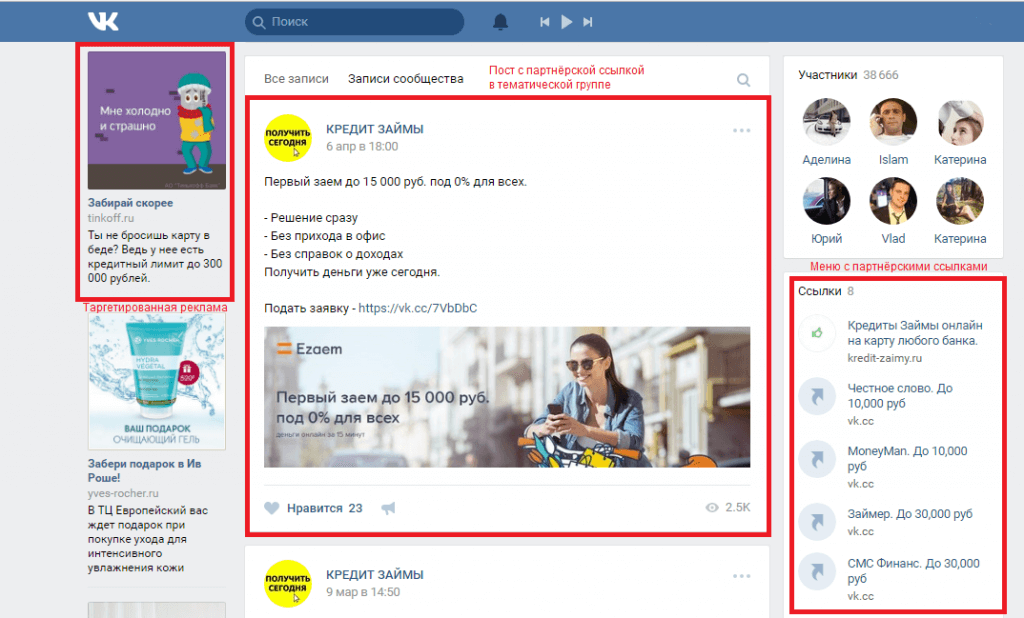Open three-dot menu on 9 мар post

point(741,576)
